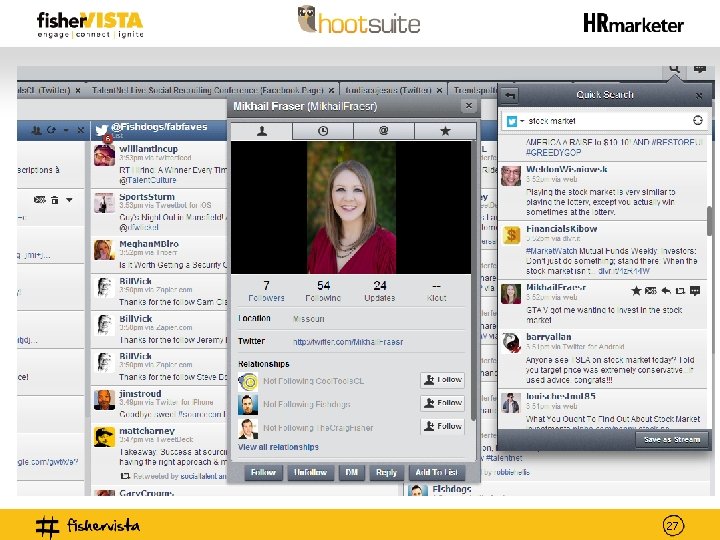720x540 pixels.
Task: Open the profile Bio tab with person icon
Action: click(x=261, y=131)
